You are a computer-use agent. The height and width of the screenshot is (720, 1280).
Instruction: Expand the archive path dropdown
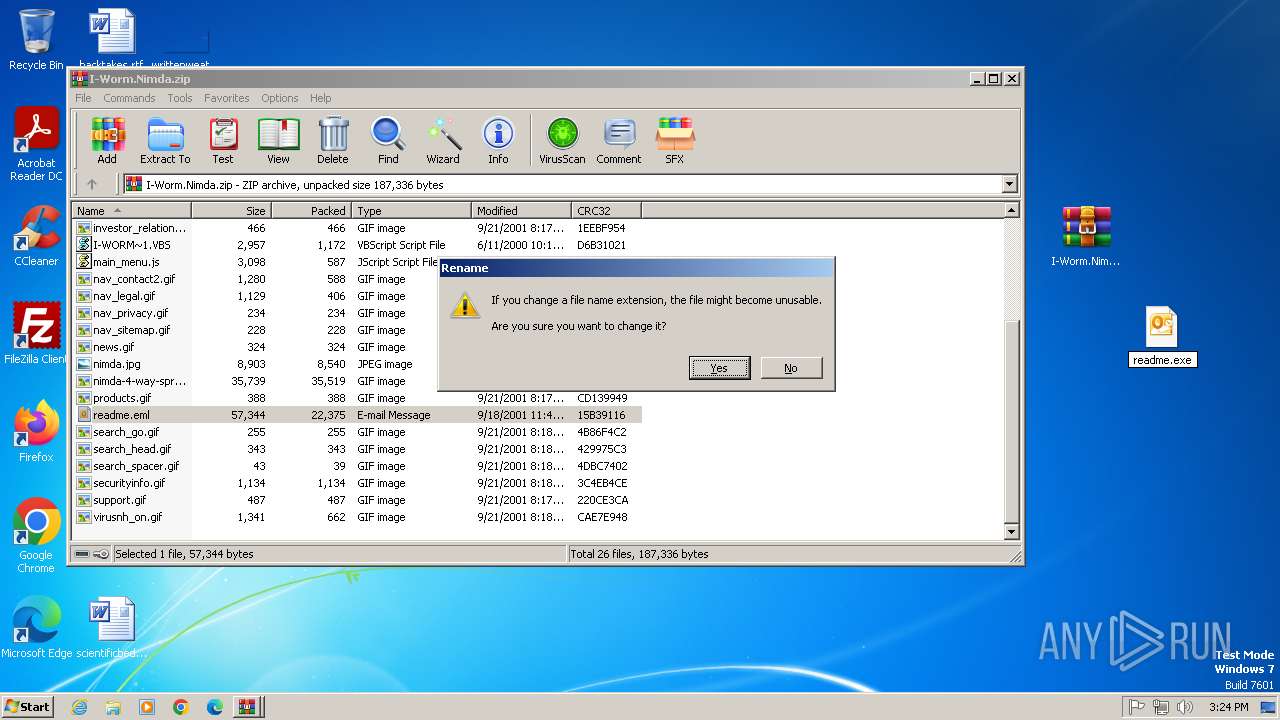[1009, 184]
